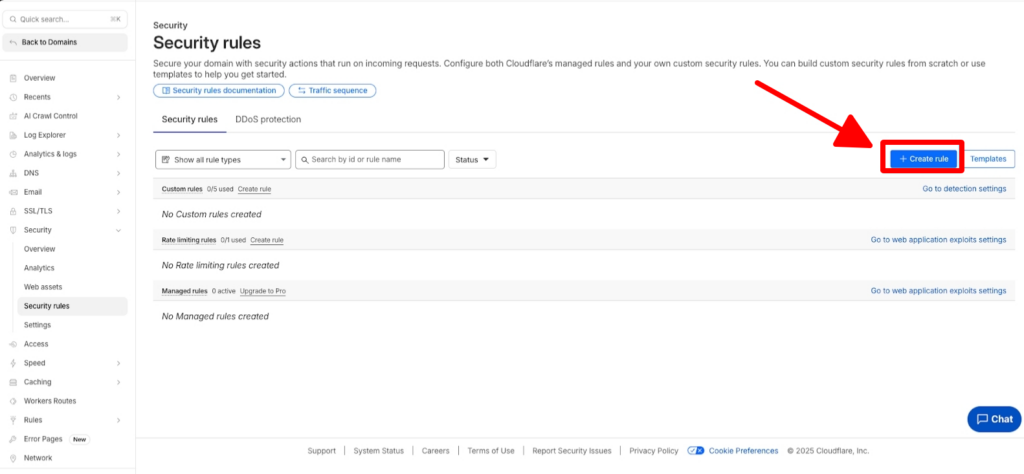1024x474 pixels.
Task: Open Security Overview submenu item
Action: pyautogui.click(x=40, y=249)
